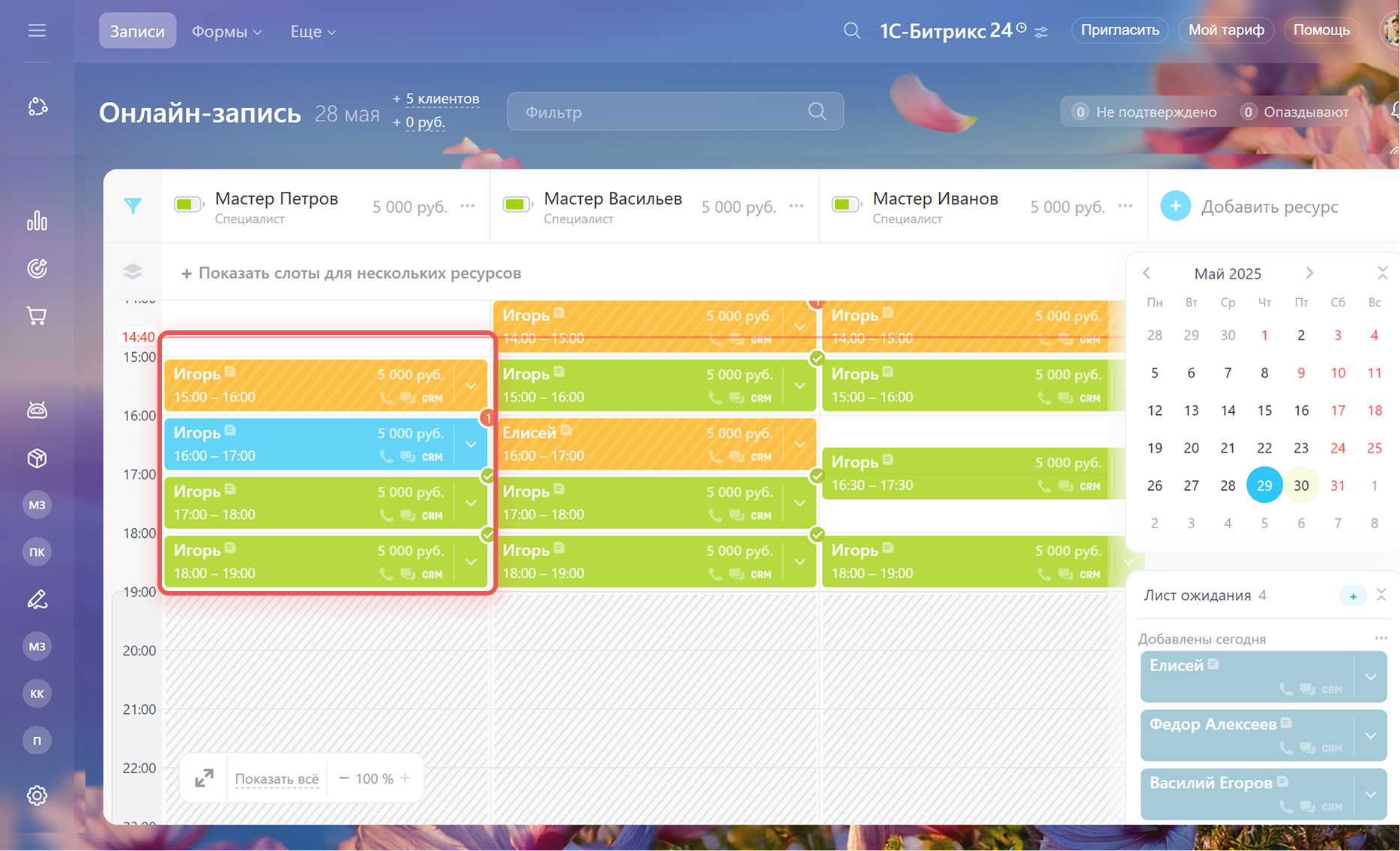
Task: Click the search magnifier in top bar
Action: click(851, 31)
